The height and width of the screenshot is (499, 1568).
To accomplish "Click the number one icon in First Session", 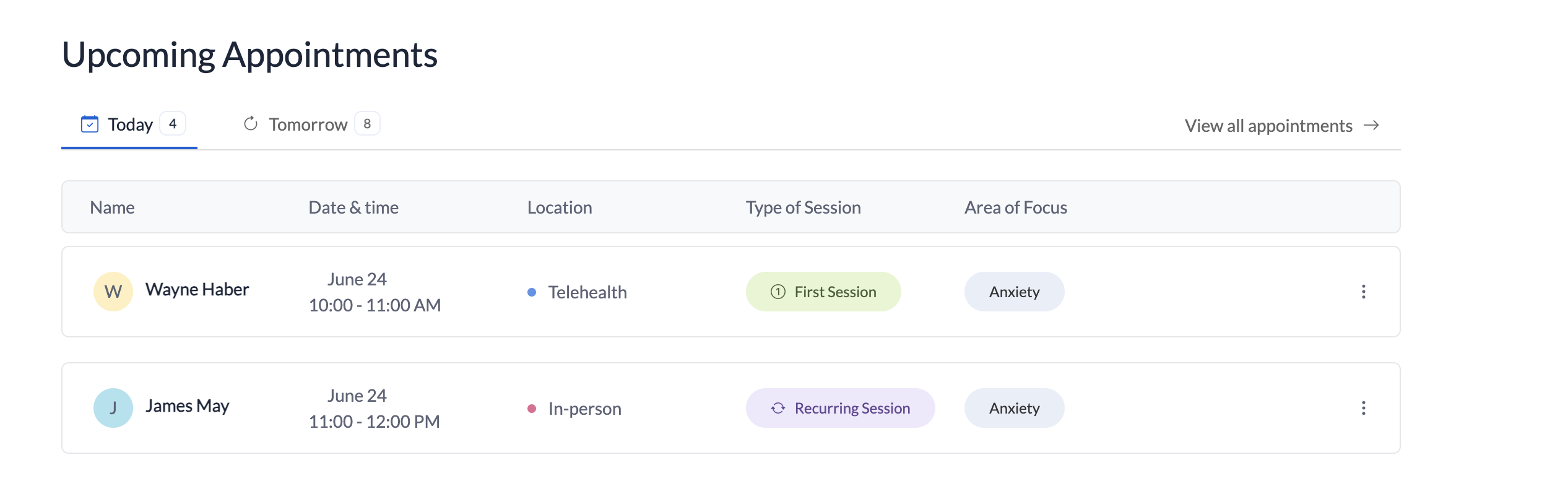I will [778, 292].
